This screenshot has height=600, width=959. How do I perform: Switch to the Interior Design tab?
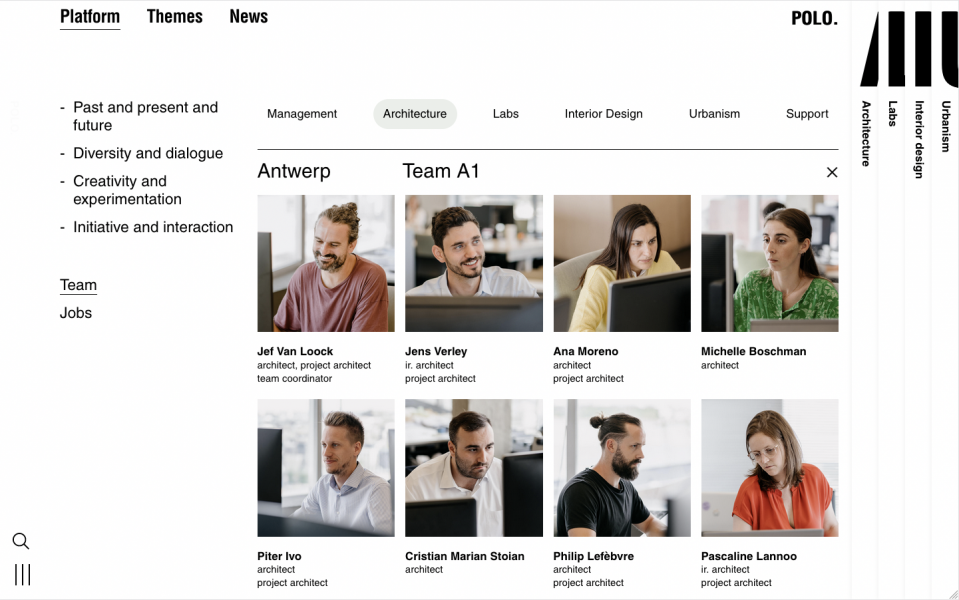click(604, 114)
